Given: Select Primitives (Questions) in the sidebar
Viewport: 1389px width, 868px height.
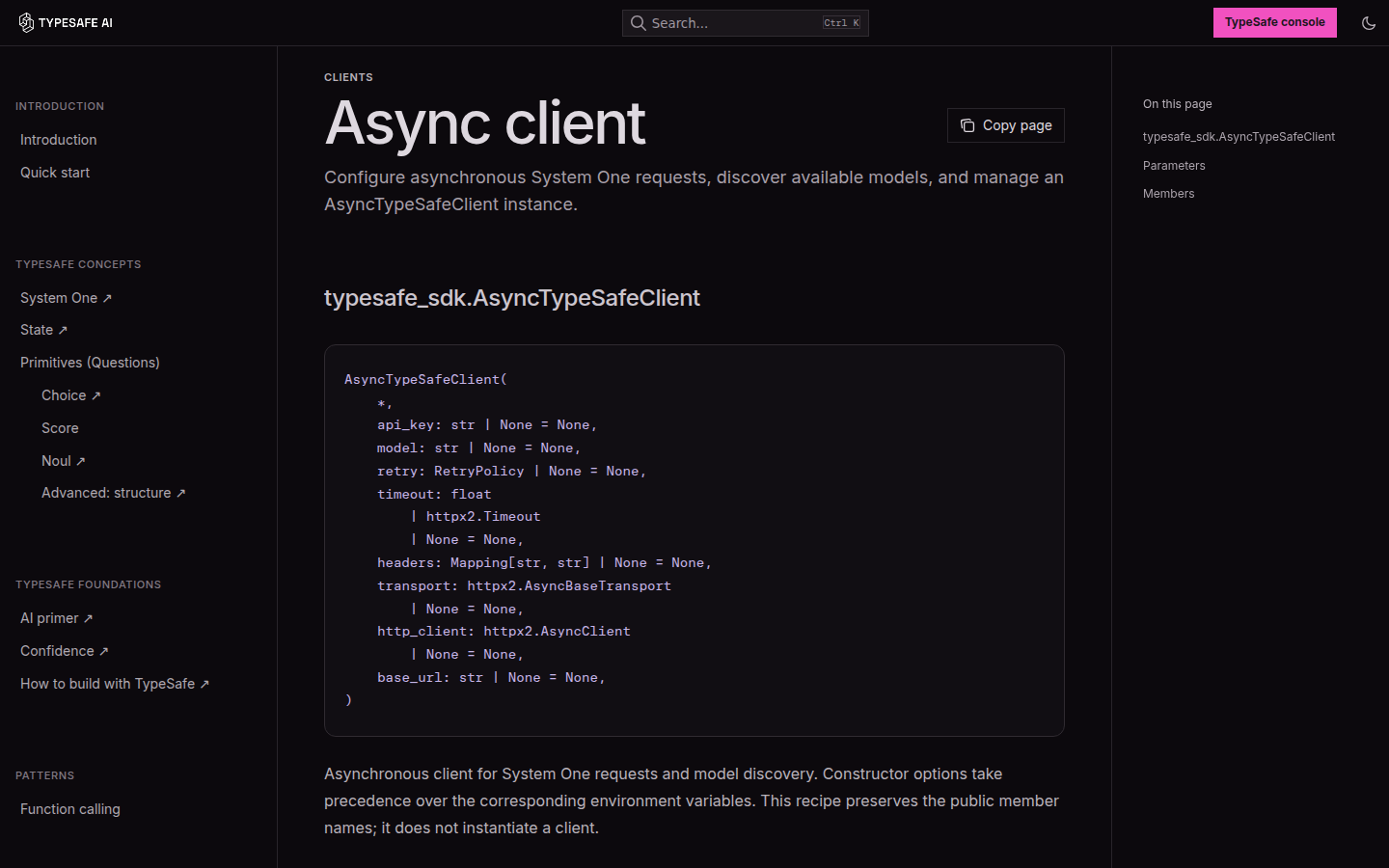Looking at the screenshot, I should [x=90, y=363].
